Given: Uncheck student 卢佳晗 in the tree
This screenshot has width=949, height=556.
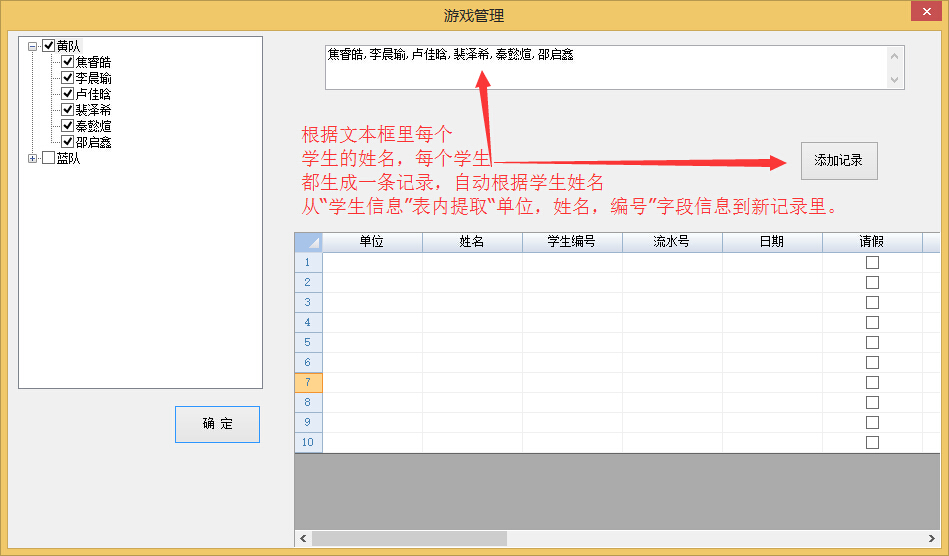Looking at the screenshot, I should pos(68,94).
